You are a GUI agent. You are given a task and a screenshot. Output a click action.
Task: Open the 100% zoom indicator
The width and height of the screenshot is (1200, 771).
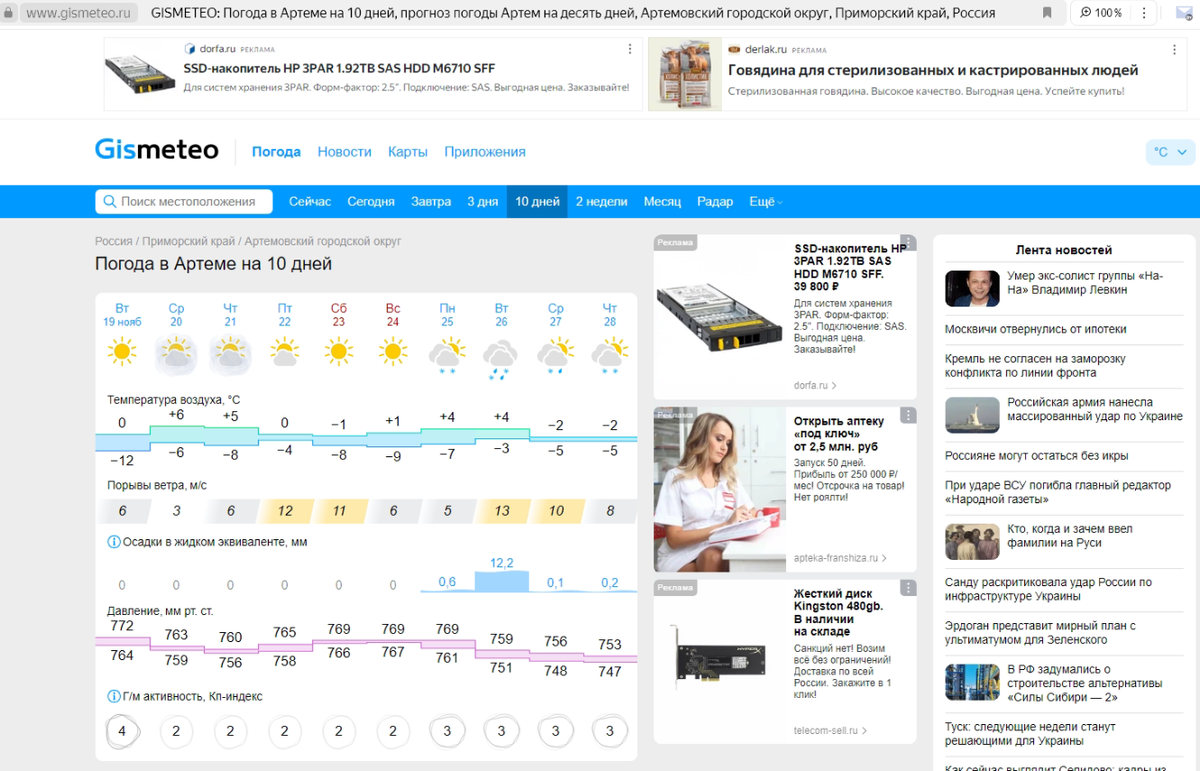point(1101,13)
